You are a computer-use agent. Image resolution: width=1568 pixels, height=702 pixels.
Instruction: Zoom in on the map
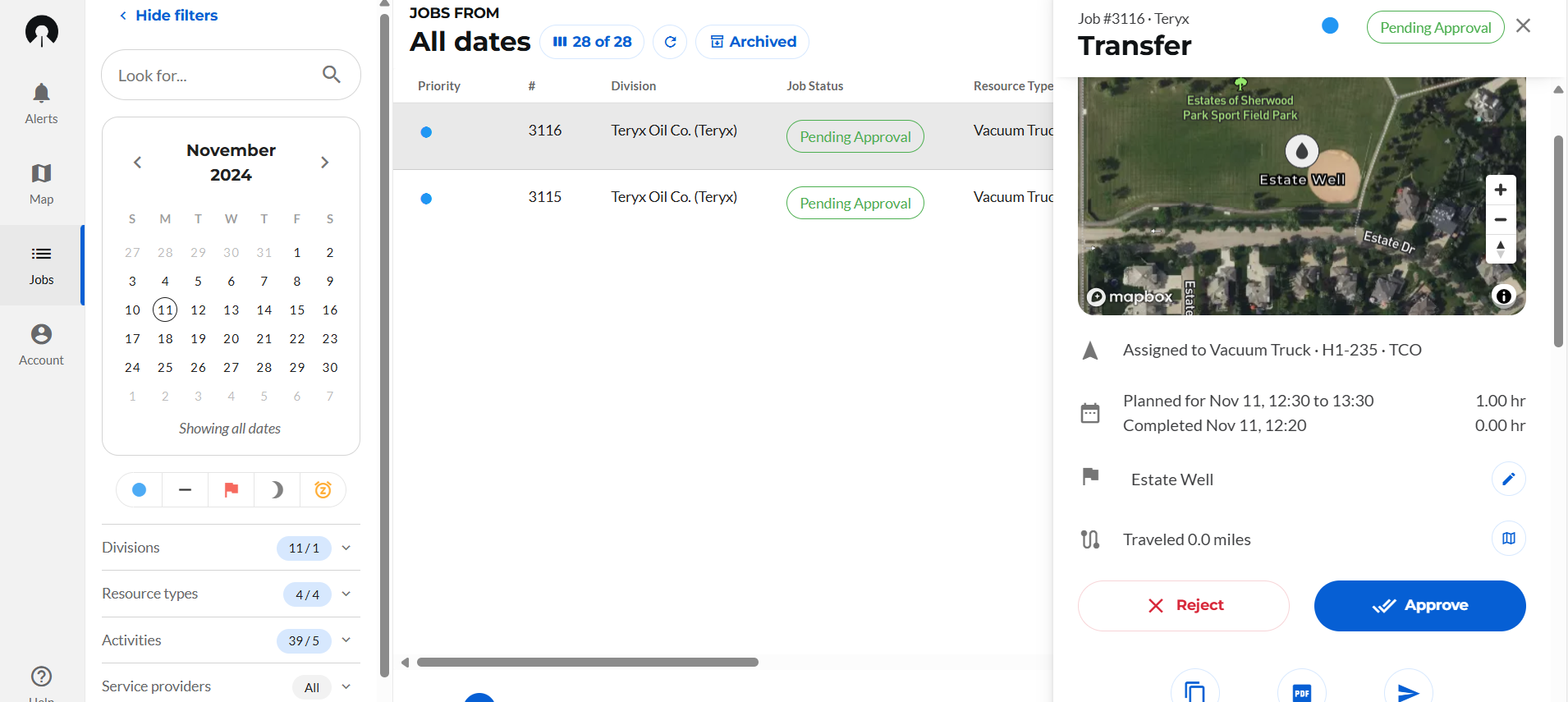pyautogui.click(x=1500, y=190)
